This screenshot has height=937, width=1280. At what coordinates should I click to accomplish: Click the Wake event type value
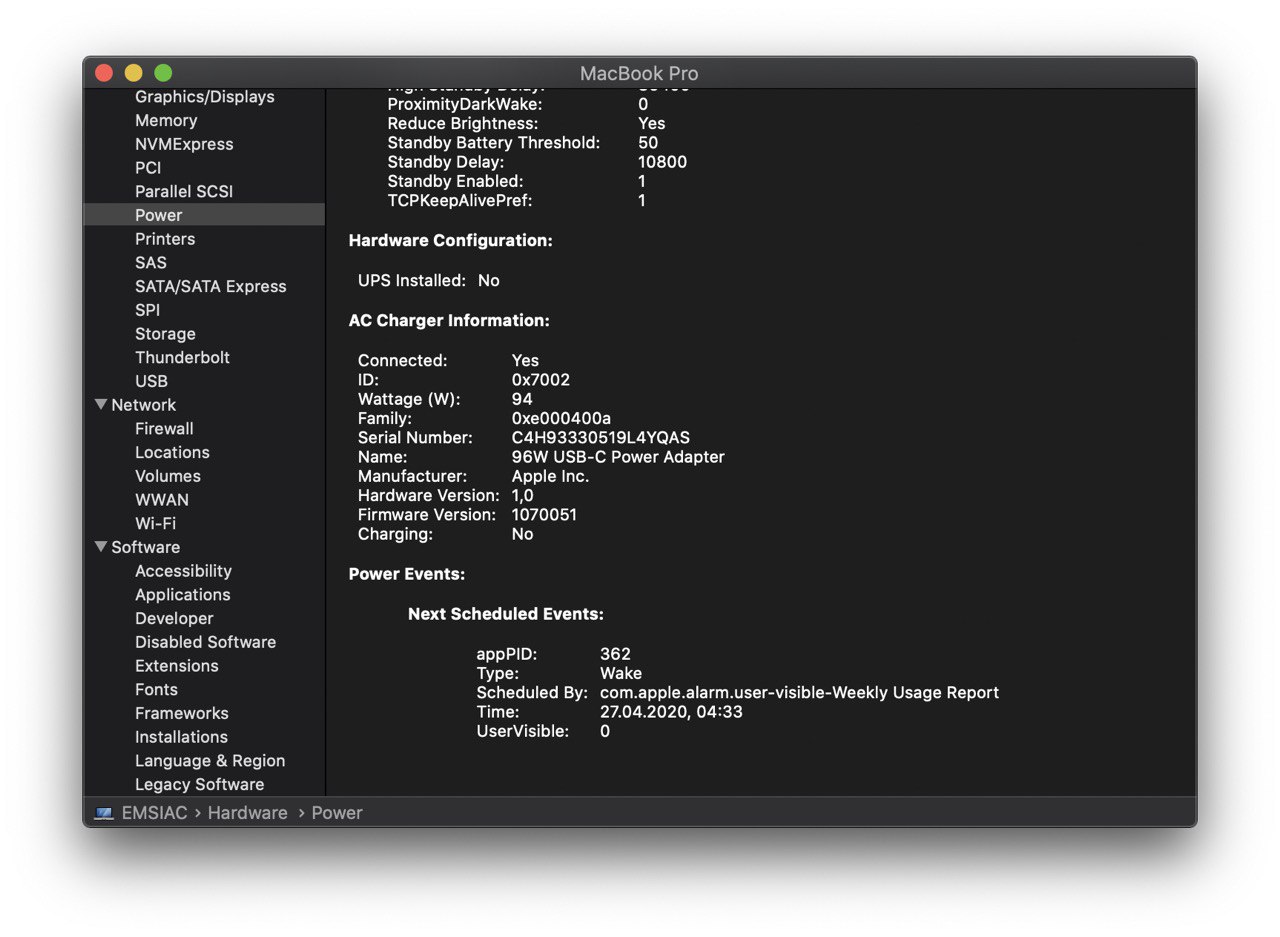[621, 674]
